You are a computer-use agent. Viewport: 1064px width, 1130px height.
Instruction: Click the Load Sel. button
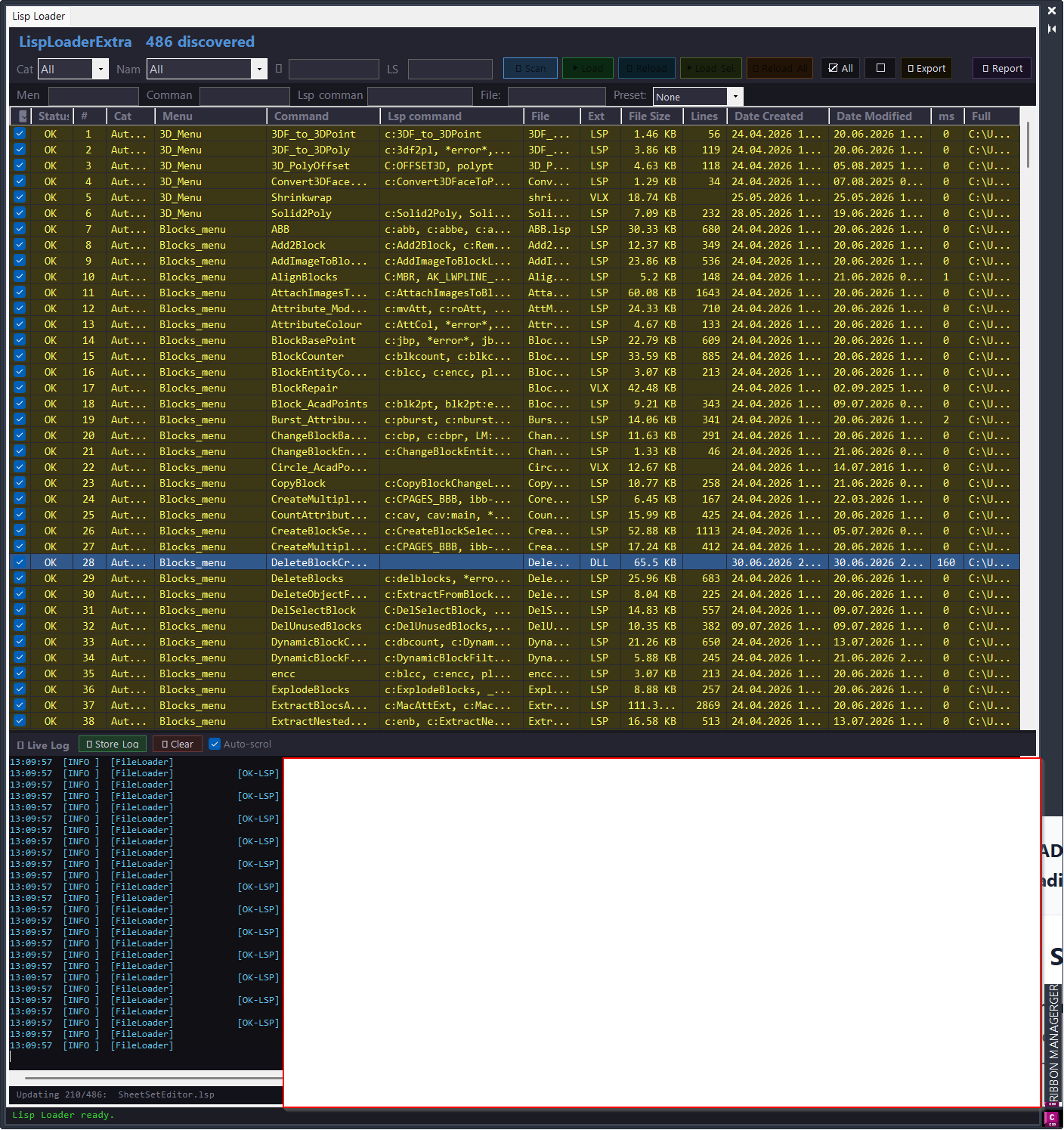click(711, 68)
